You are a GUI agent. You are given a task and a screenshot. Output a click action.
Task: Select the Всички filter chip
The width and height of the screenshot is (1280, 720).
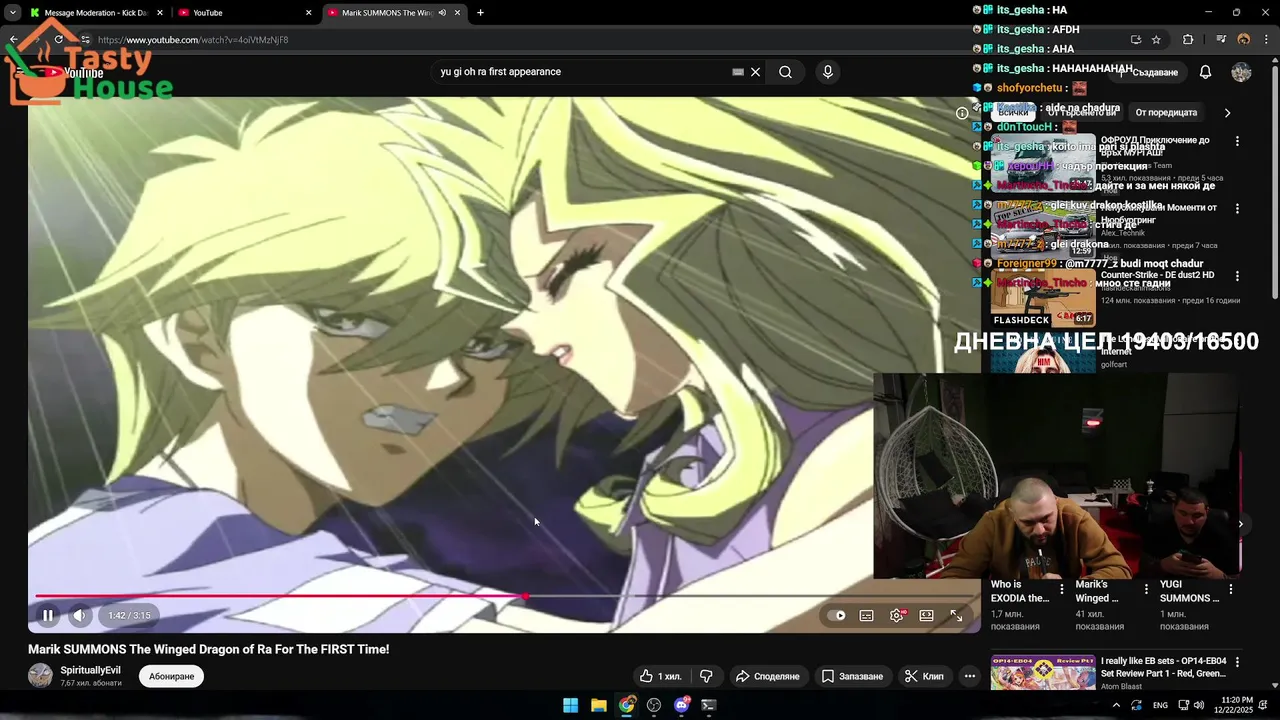point(1013,113)
